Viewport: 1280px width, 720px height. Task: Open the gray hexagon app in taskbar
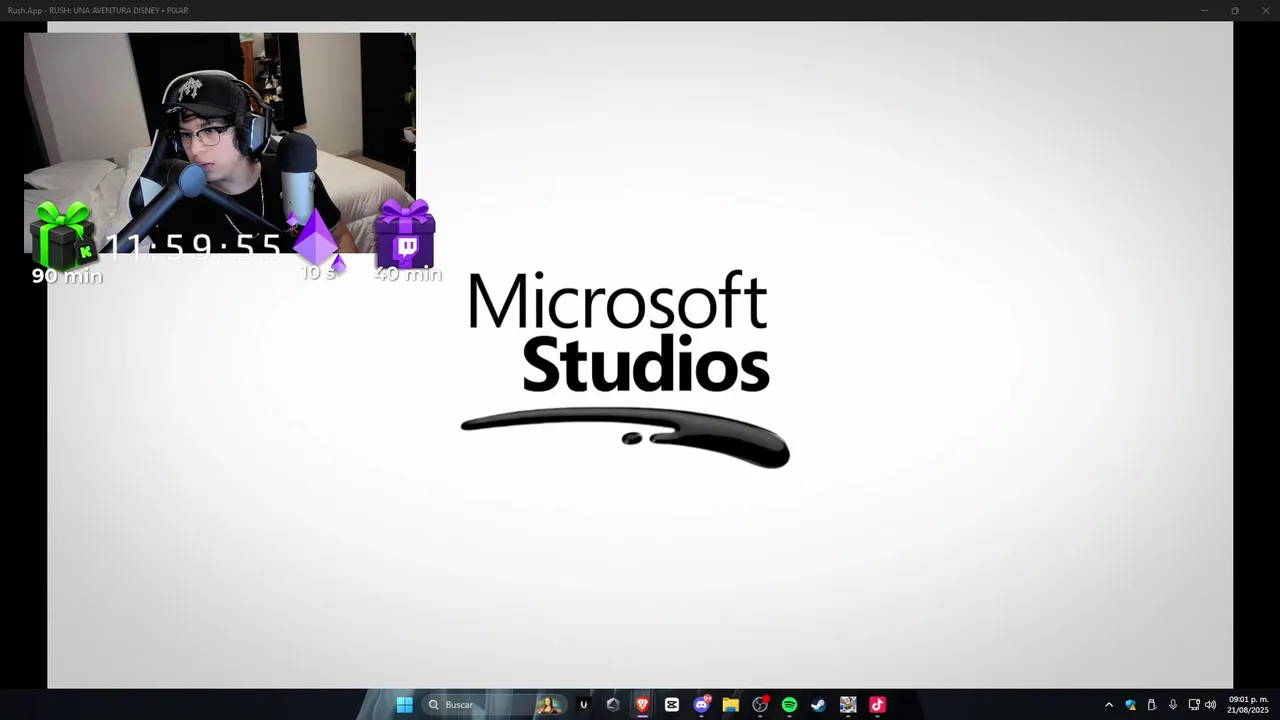pos(613,705)
